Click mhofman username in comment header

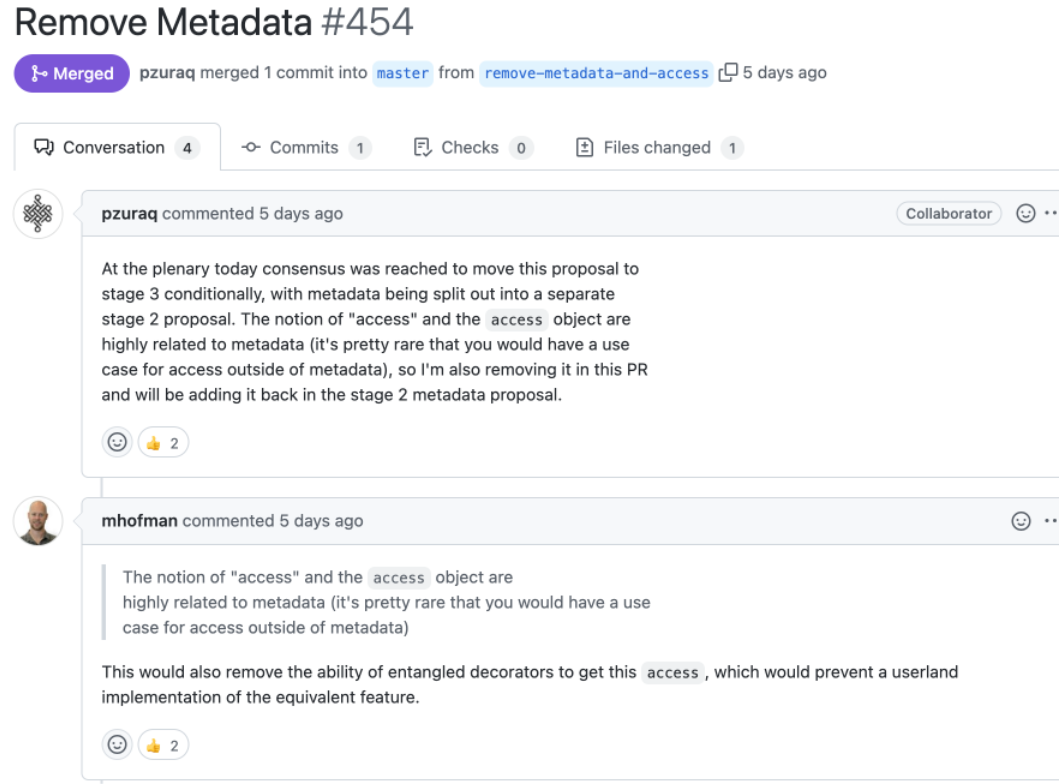(x=139, y=521)
